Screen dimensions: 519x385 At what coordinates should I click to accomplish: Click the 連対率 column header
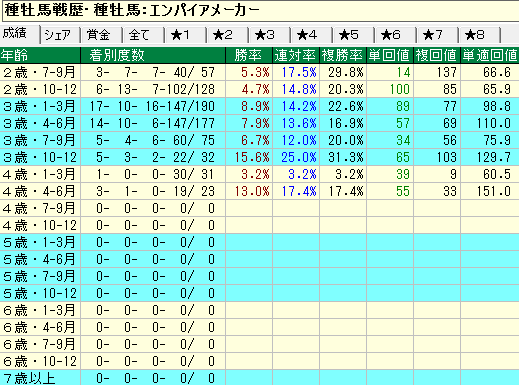296,55
